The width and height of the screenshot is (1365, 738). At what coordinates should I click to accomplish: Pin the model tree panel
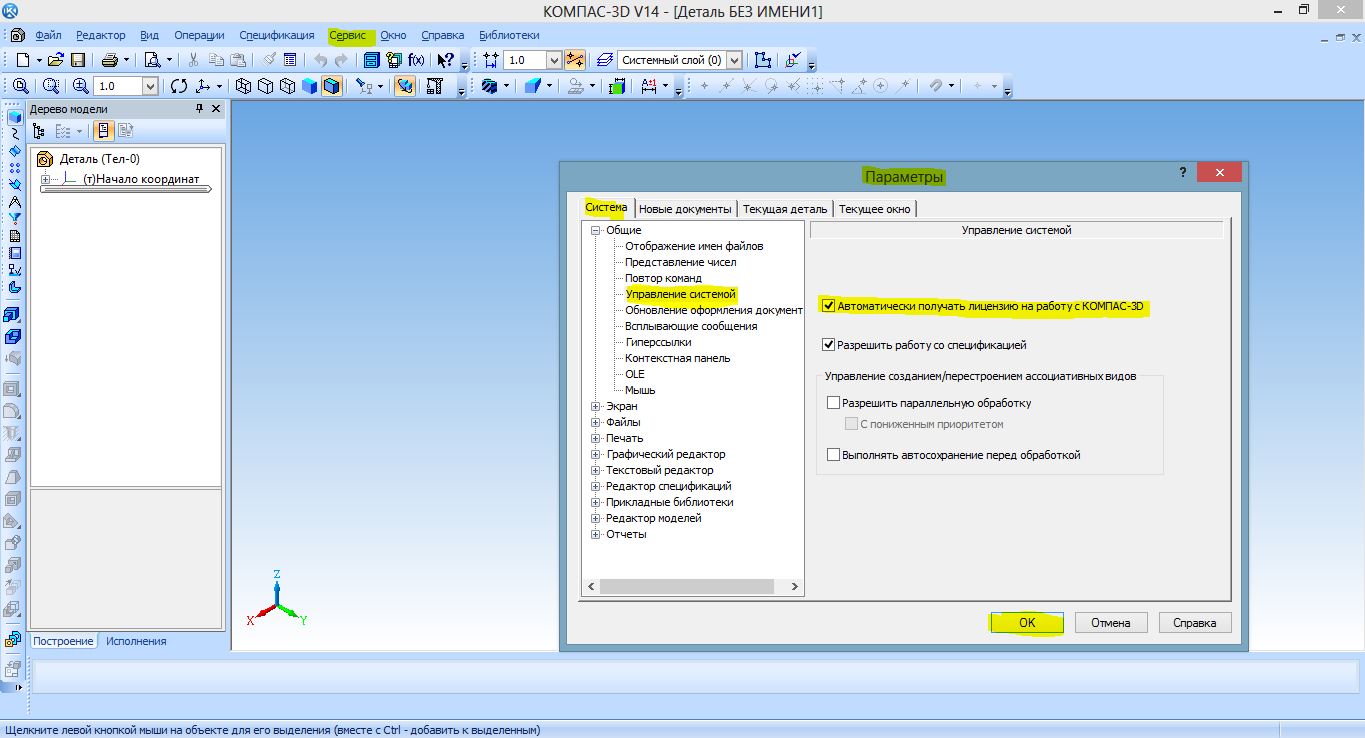[199, 109]
